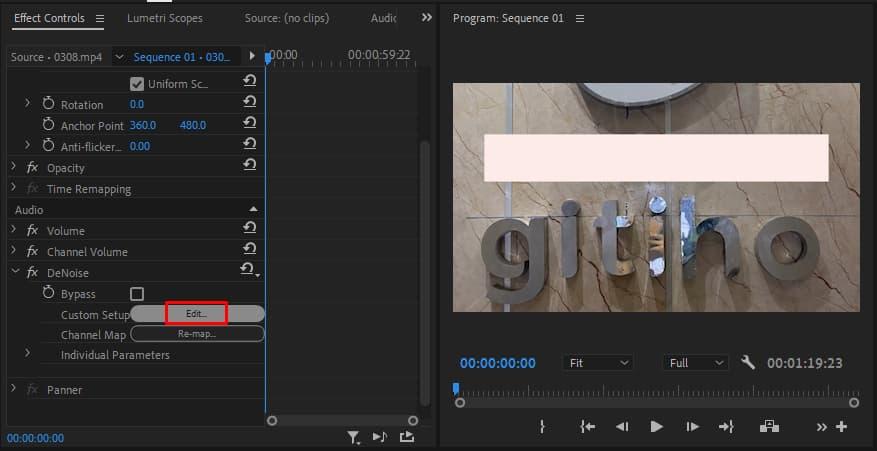Image resolution: width=877 pixels, height=451 pixels.
Task: Toggle the Anchor Point animation stopwatch
Action: click(49, 125)
